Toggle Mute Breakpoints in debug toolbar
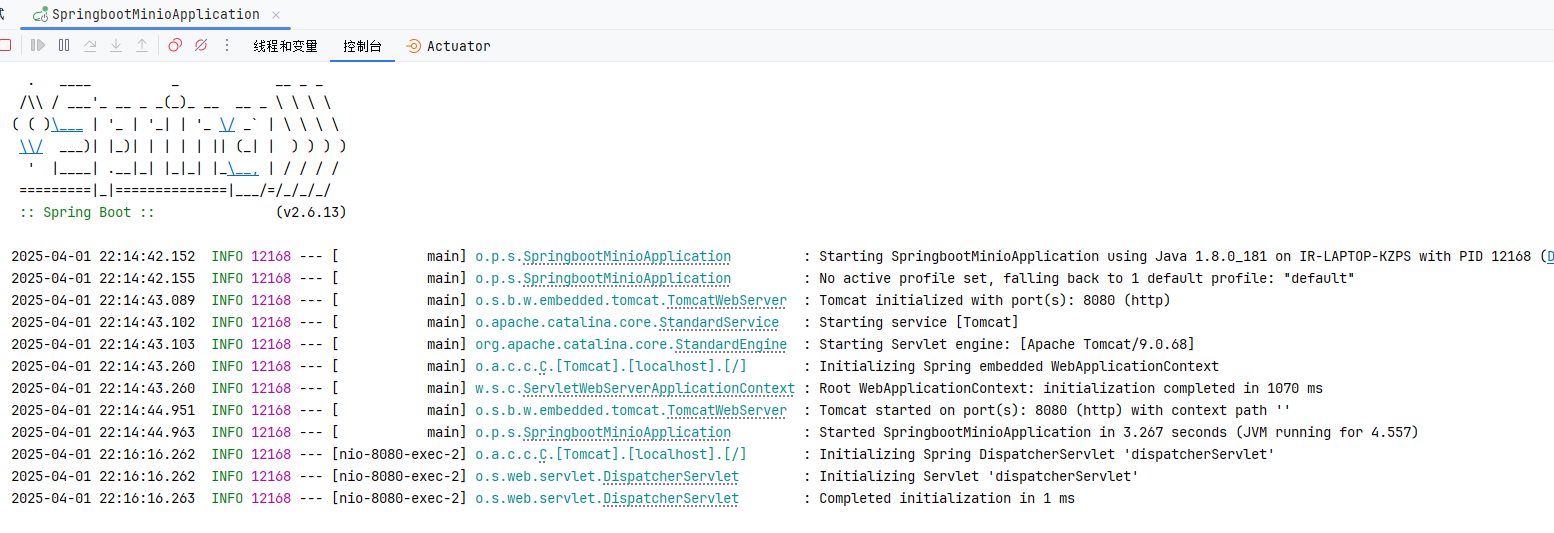This screenshot has width=1554, height=533. click(201, 45)
